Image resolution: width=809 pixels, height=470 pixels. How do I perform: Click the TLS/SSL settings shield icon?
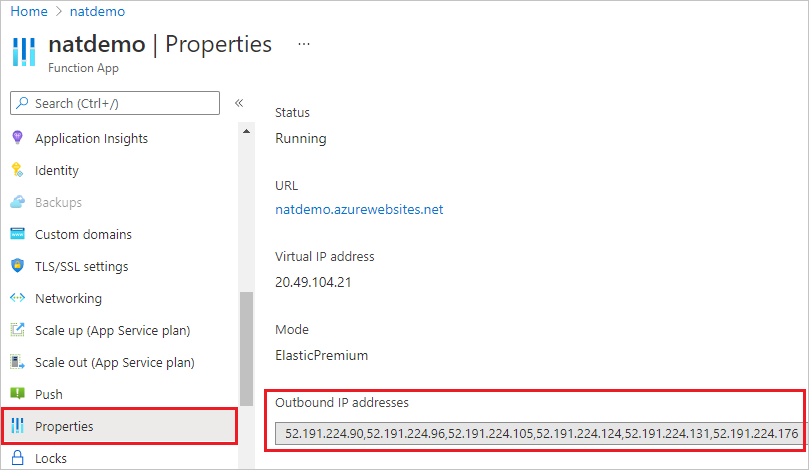point(18,266)
